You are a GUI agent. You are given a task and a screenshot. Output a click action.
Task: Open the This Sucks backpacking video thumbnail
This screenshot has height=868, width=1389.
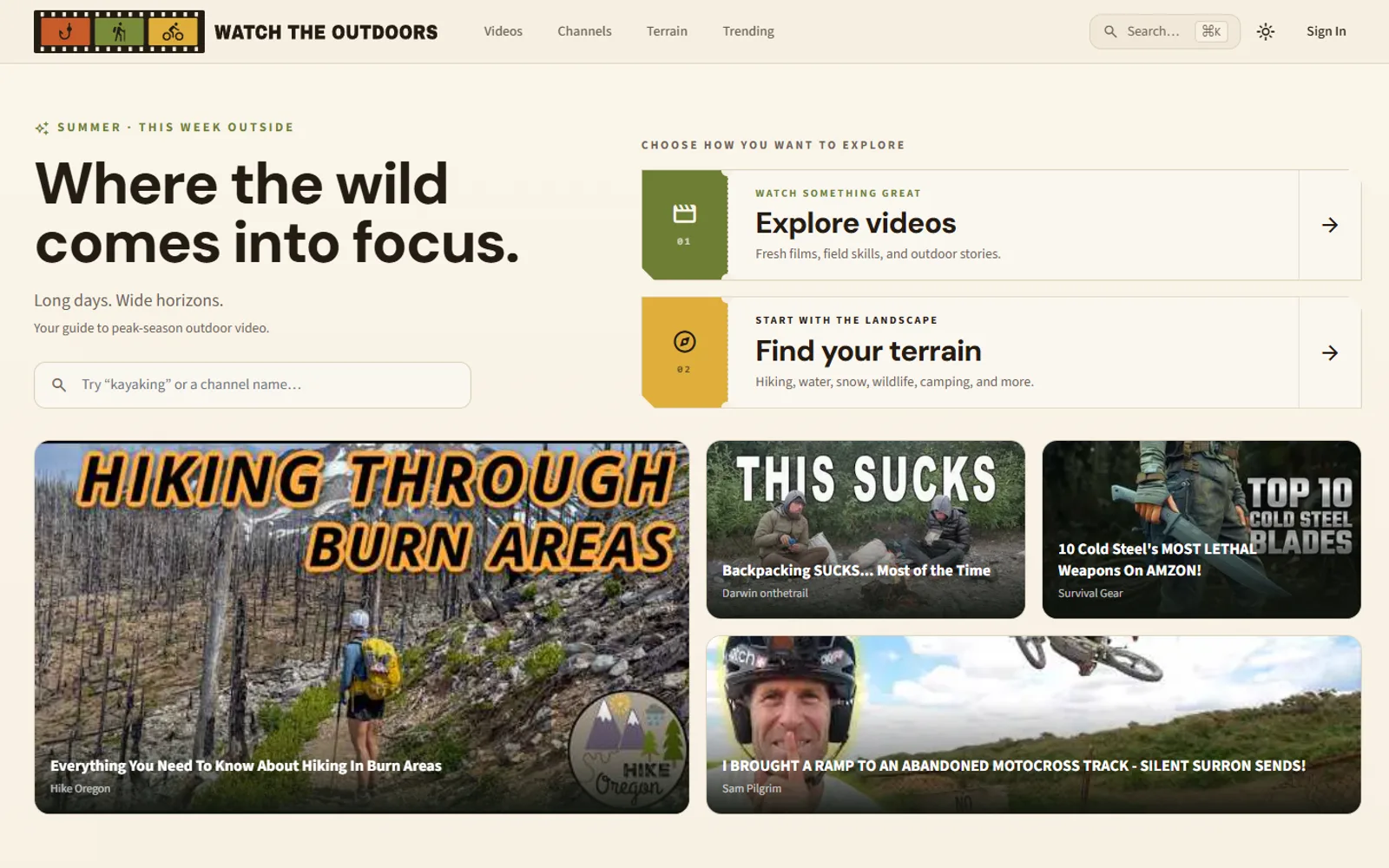pos(866,529)
